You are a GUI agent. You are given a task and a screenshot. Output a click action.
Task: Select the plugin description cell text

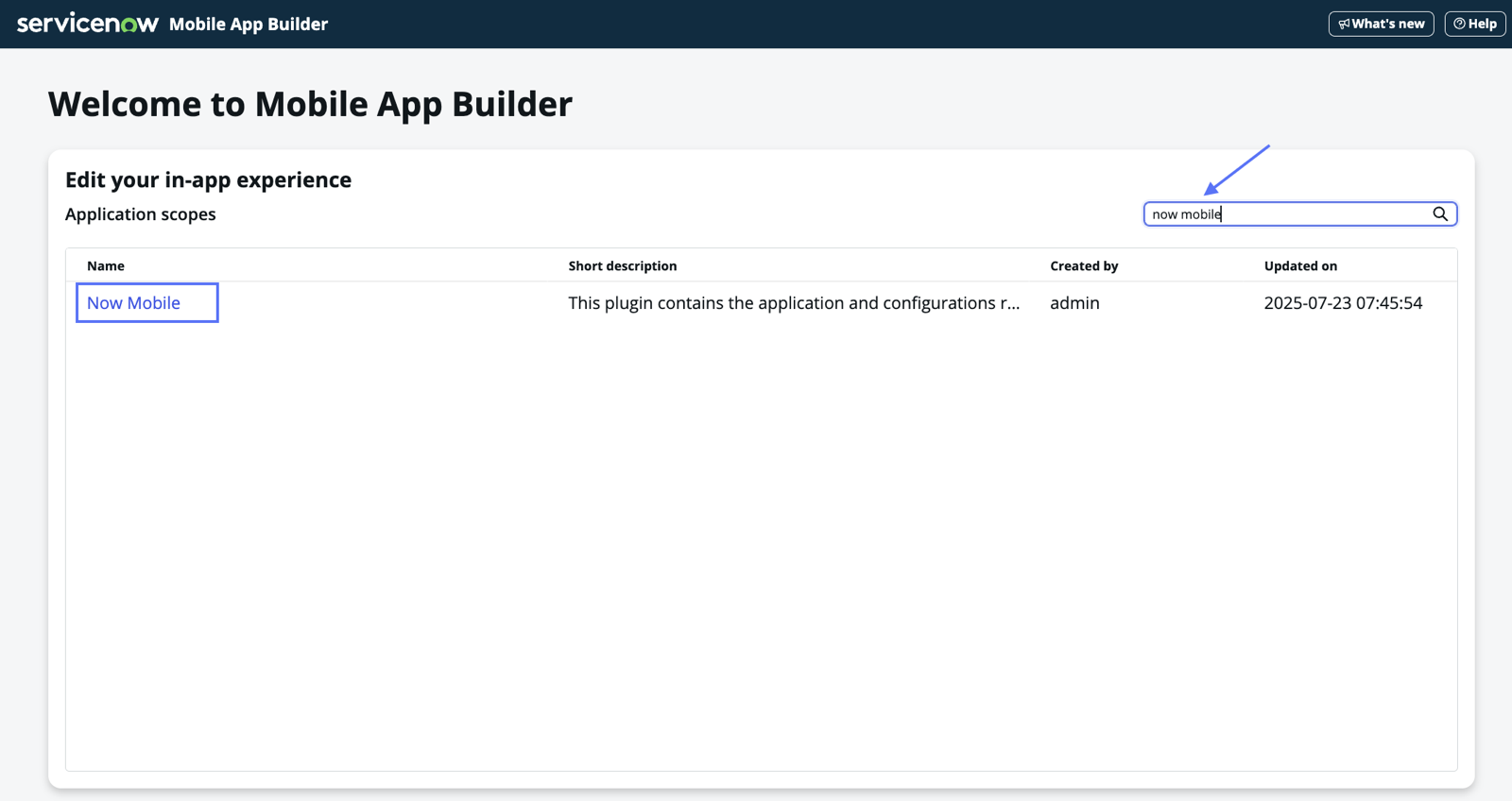point(794,303)
